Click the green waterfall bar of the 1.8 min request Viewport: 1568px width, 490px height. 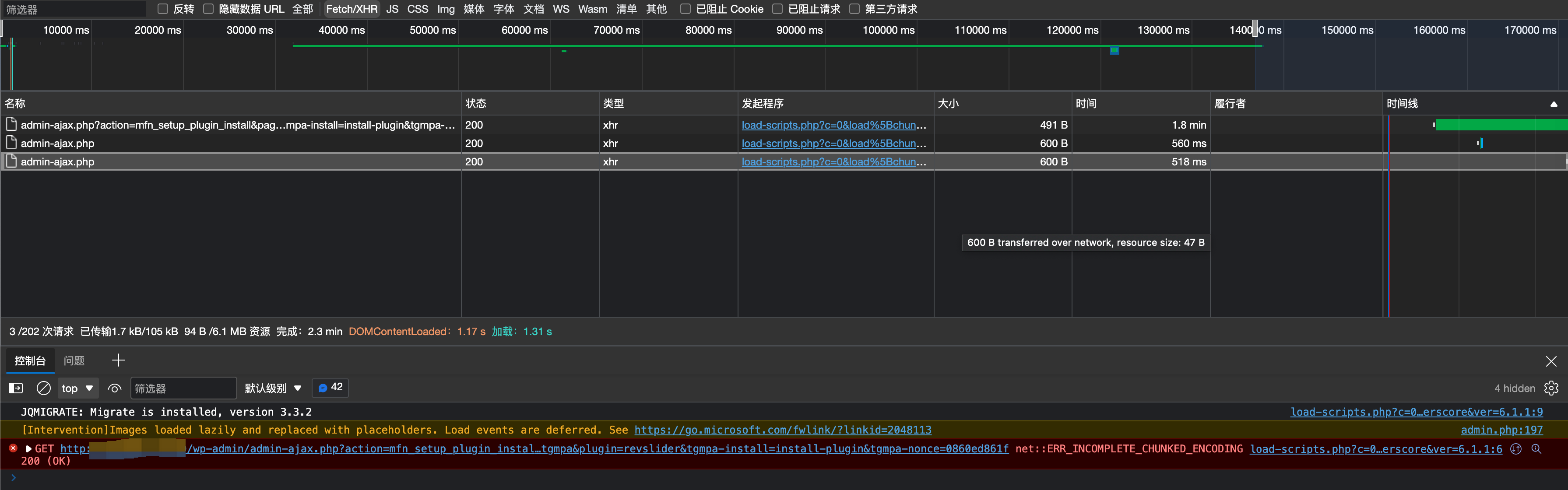[1501, 125]
